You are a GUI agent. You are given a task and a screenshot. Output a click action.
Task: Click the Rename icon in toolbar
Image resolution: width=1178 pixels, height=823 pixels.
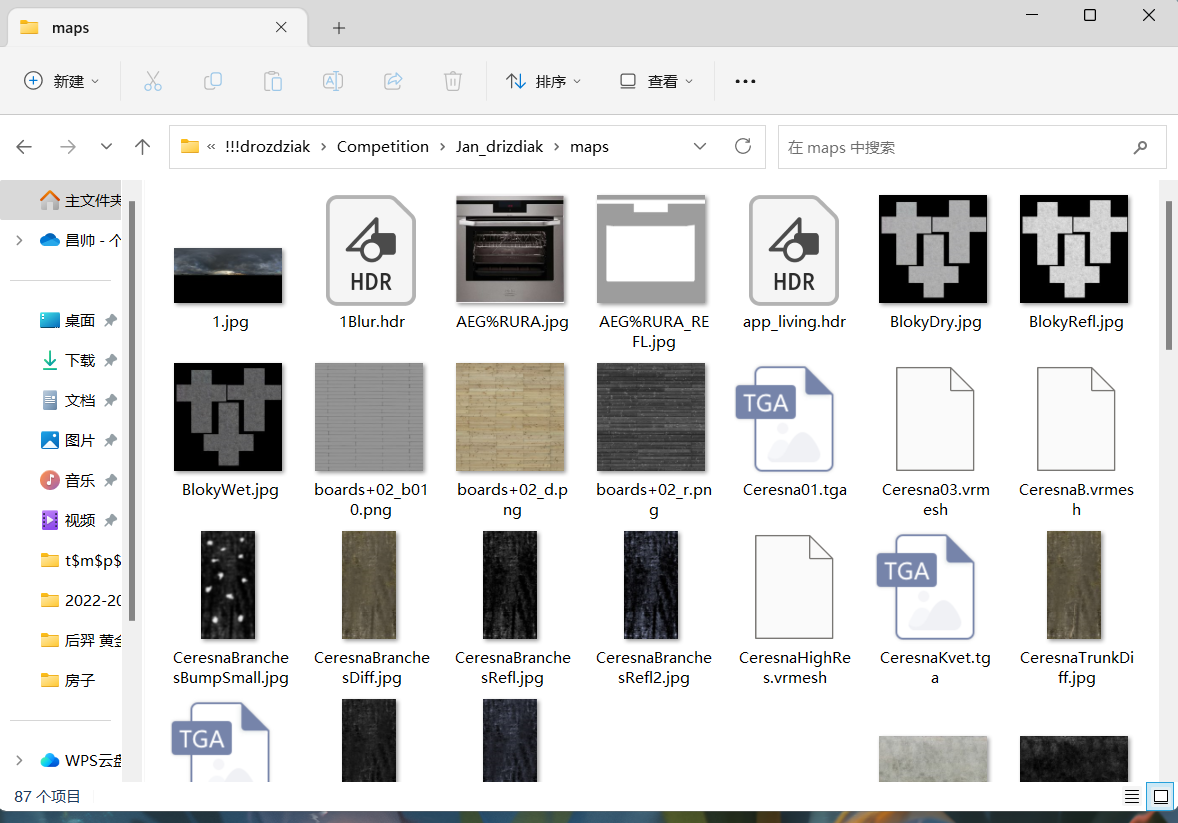click(x=333, y=81)
